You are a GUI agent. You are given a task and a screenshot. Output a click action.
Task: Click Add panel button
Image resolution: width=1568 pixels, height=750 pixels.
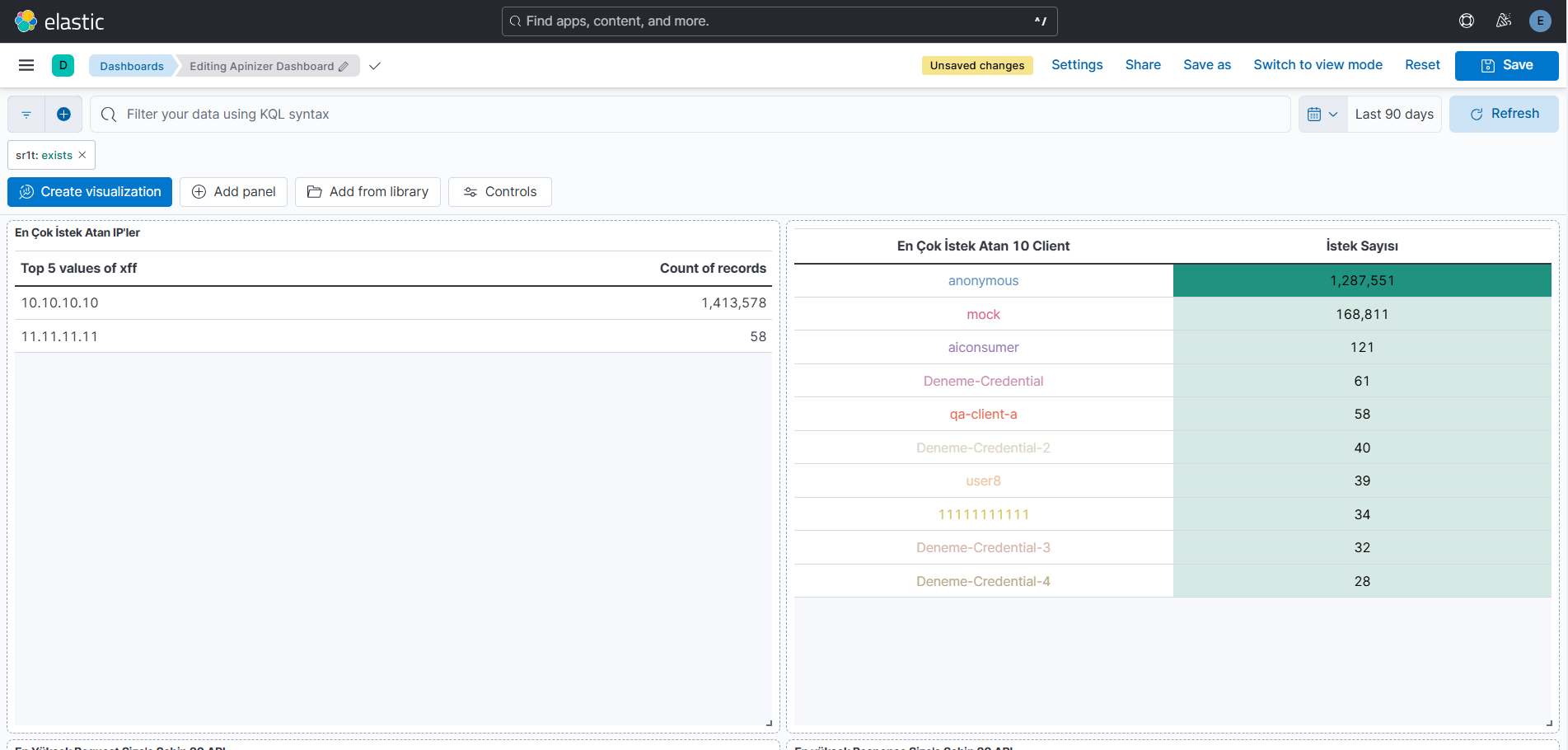pyautogui.click(x=234, y=192)
